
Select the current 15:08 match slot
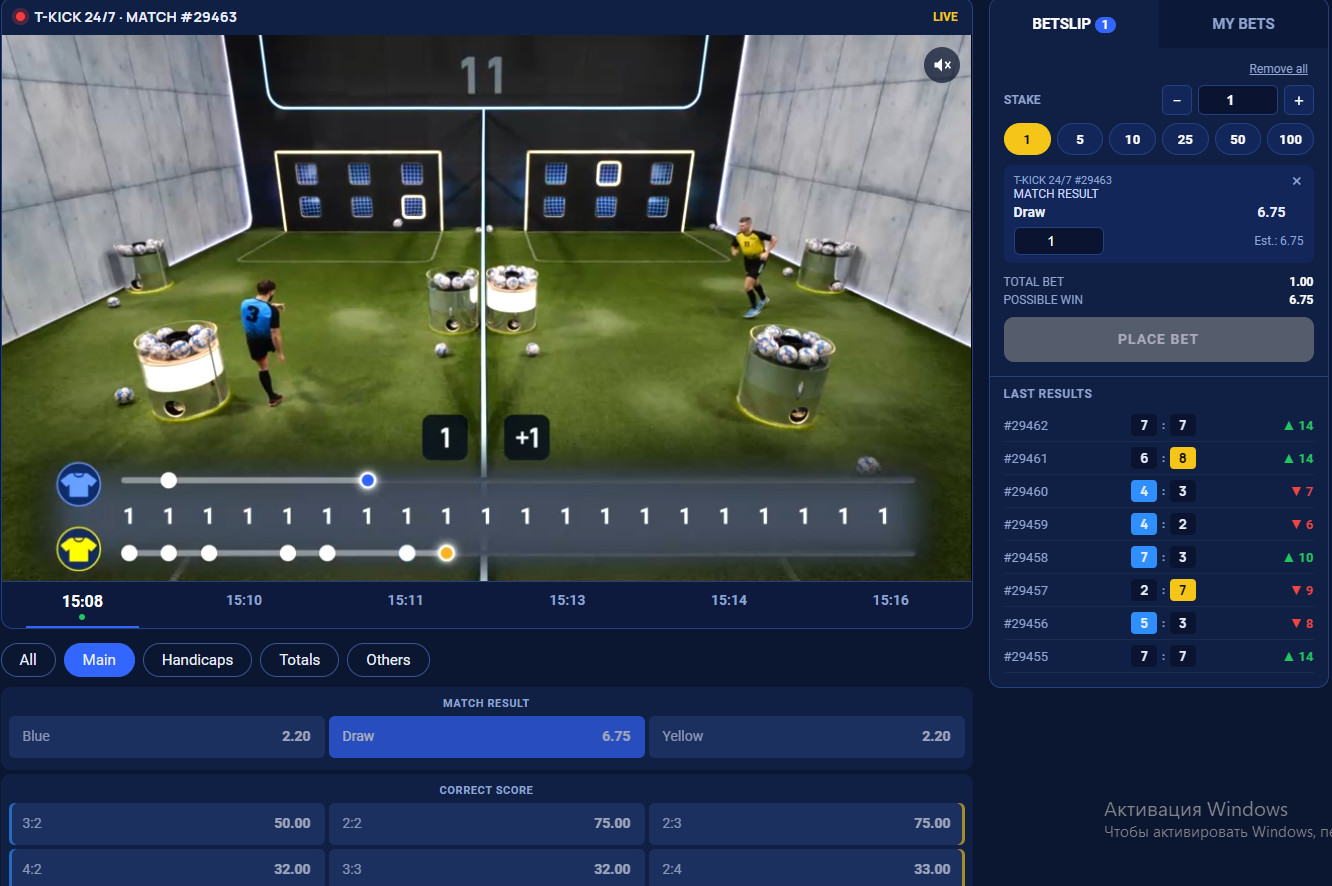tap(82, 602)
